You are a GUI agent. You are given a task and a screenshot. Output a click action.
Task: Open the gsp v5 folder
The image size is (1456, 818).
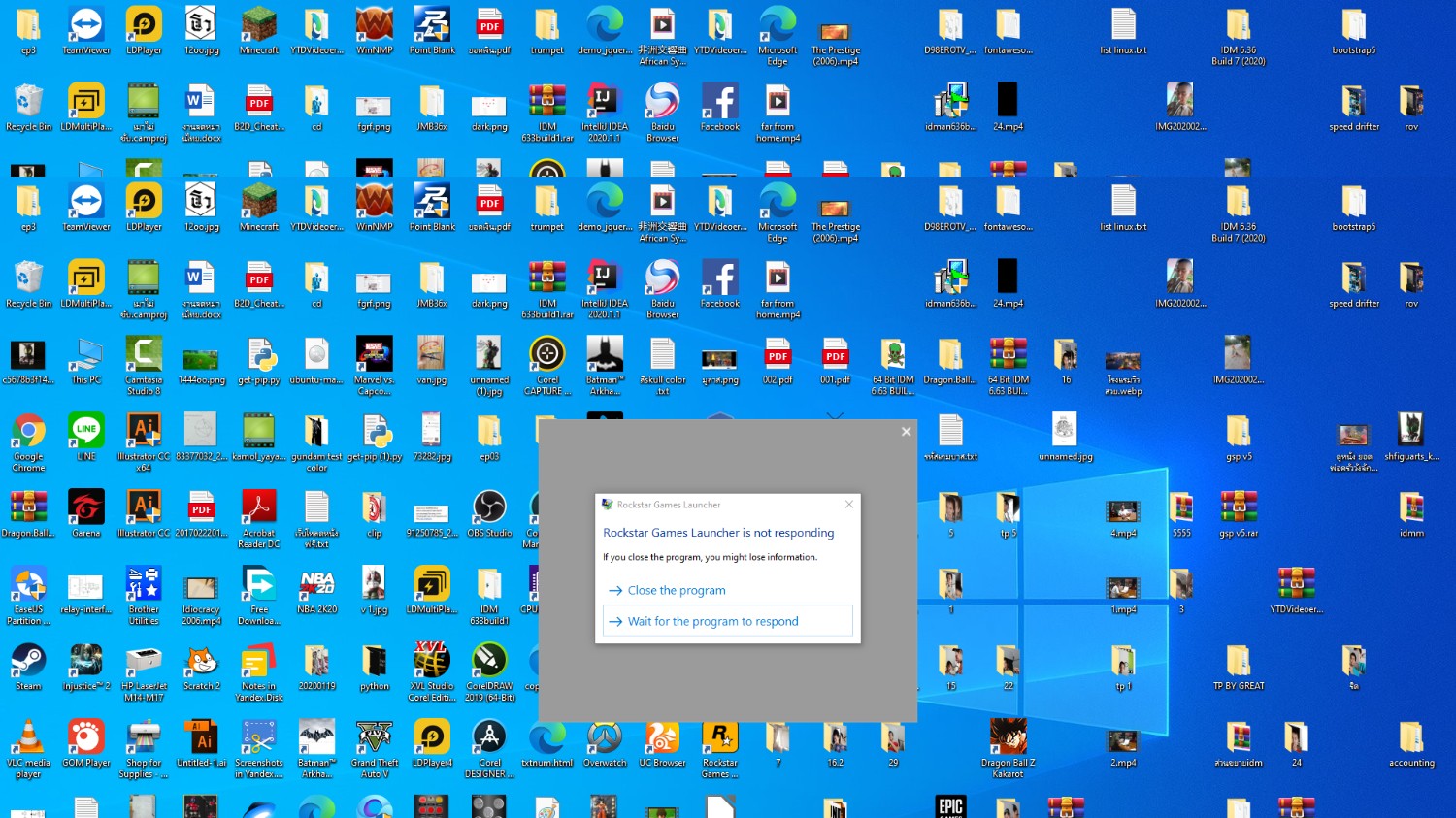pos(1239,439)
